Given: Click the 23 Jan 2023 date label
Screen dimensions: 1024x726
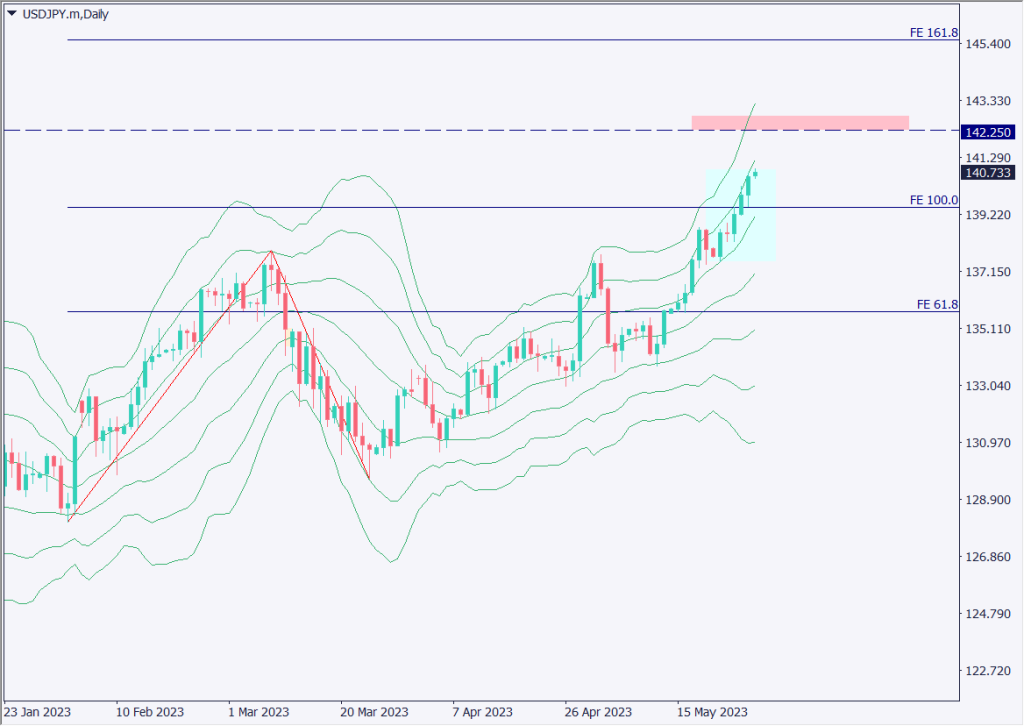Looking at the screenshot, I should (38, 712).
